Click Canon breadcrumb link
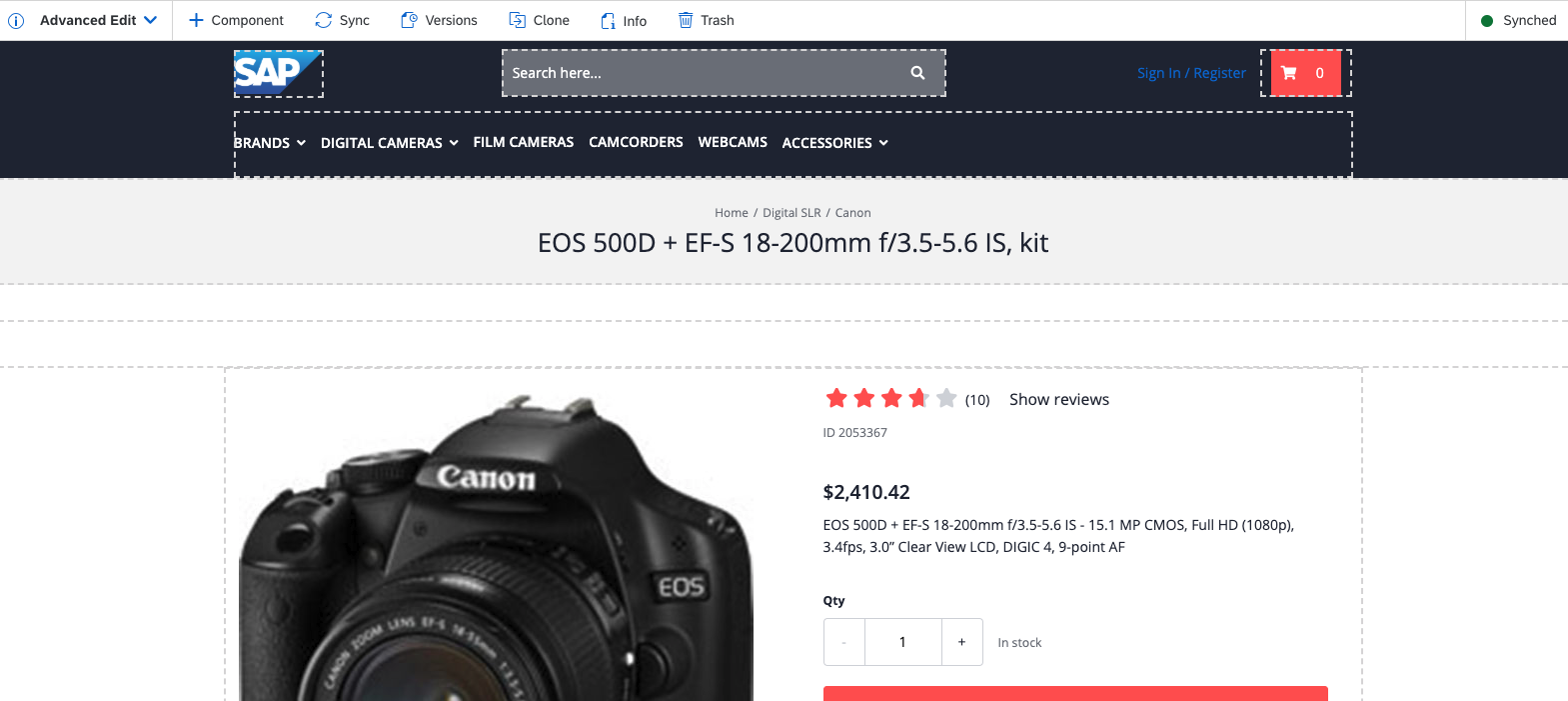1568x701 pixels. [853, 213]
